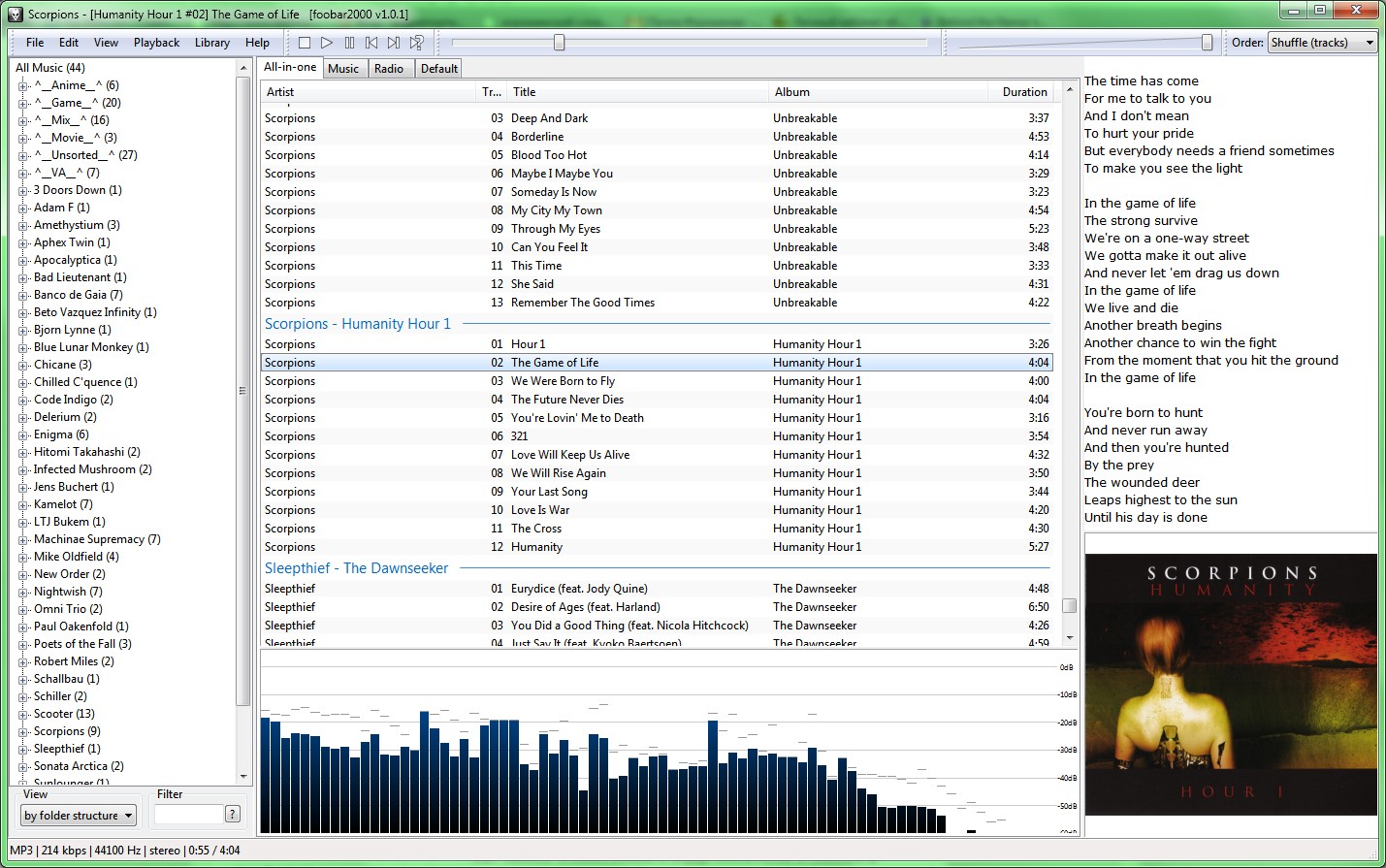Expand the Kamelot library node

click(23, 504)
